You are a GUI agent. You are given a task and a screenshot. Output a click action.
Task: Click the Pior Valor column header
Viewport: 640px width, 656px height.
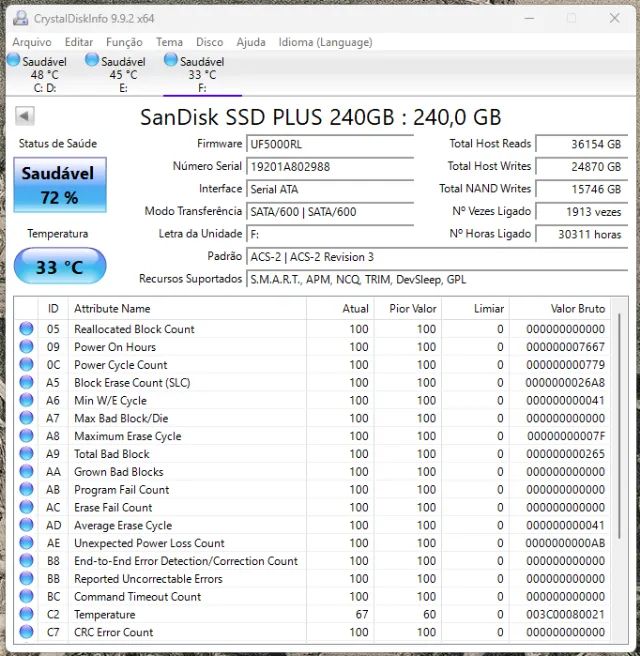point(408,309)
